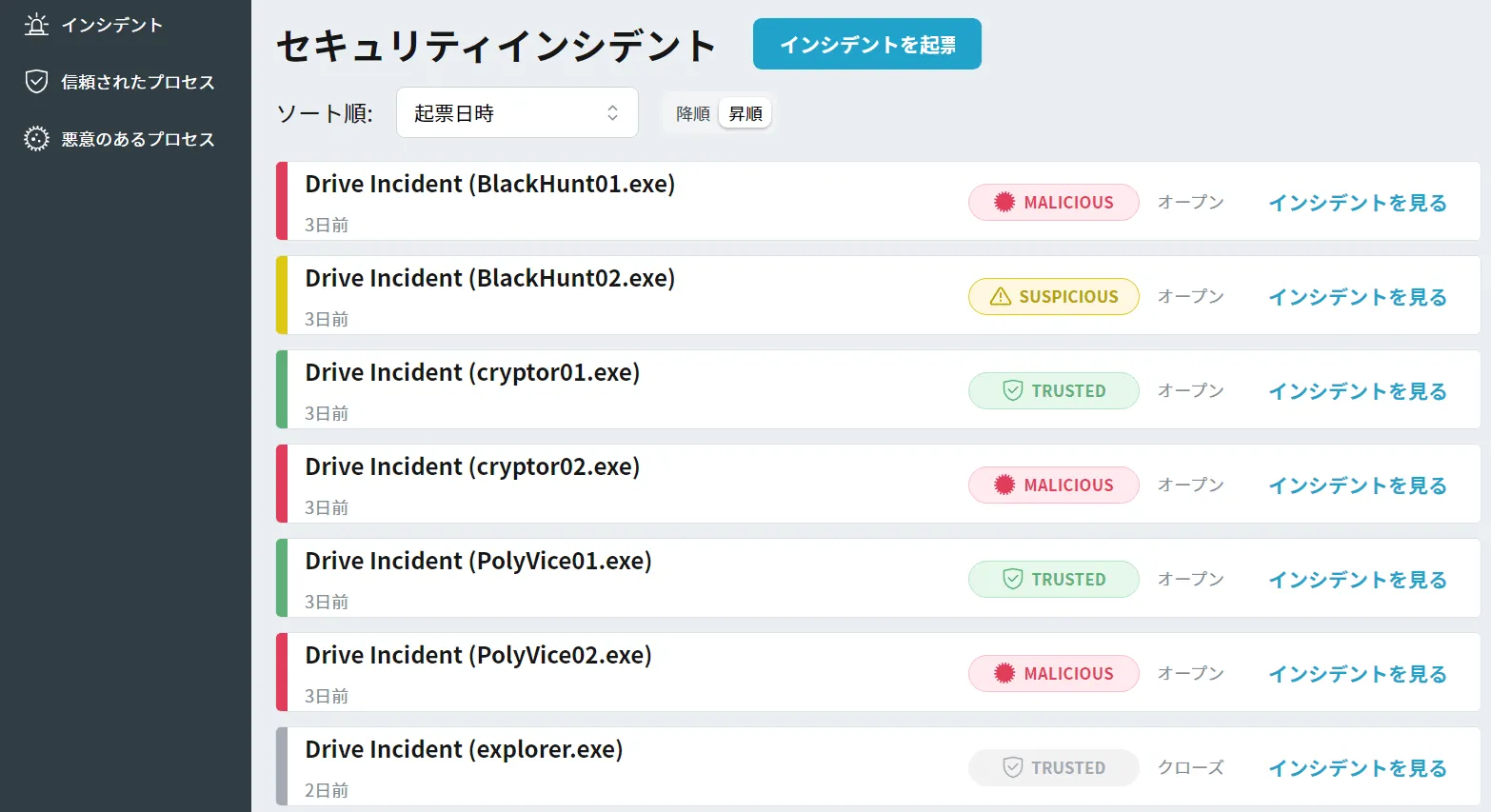The image size is (1491, 812).
Task: Click the Drive Incident (BlackHunt02.exe) title
Action: click(489, 278)
